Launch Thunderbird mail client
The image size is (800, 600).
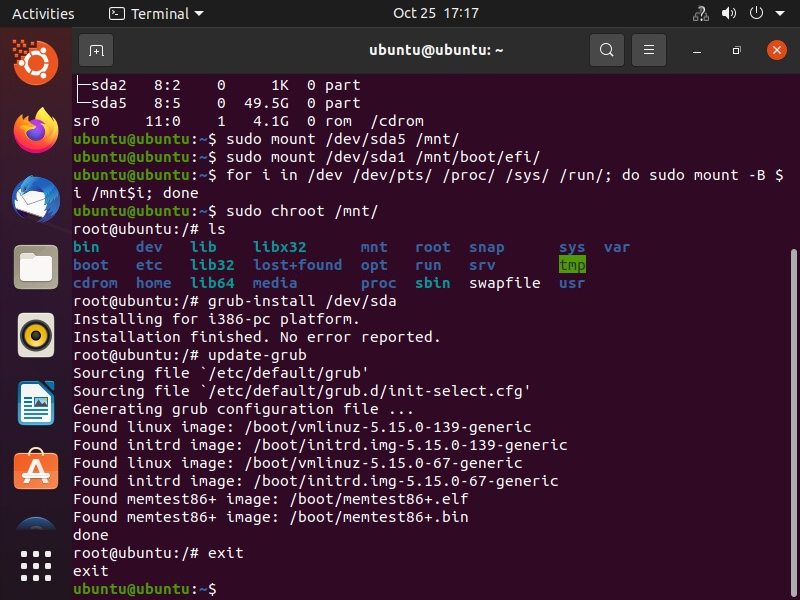(36, 199)
